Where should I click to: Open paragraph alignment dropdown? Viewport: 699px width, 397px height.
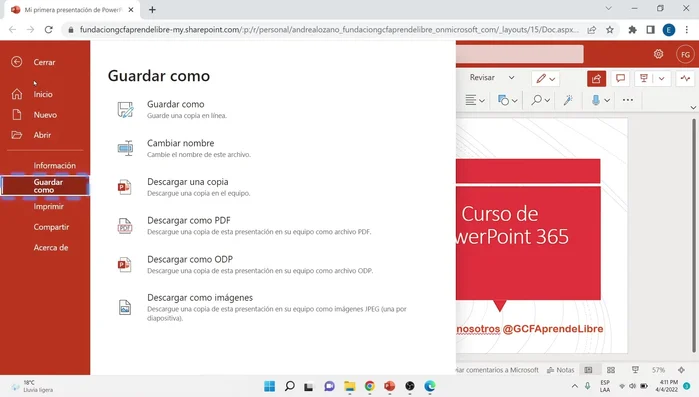475,100
